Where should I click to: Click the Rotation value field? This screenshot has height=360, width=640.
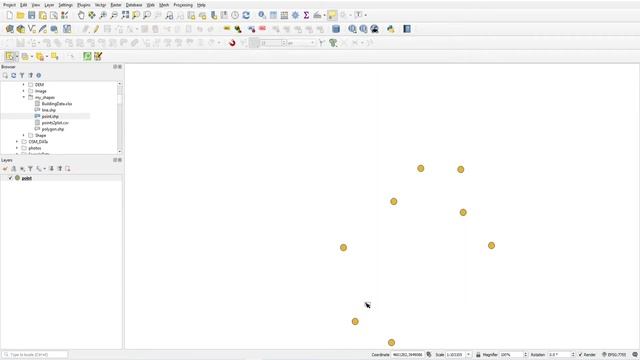(x=561, y=355)
